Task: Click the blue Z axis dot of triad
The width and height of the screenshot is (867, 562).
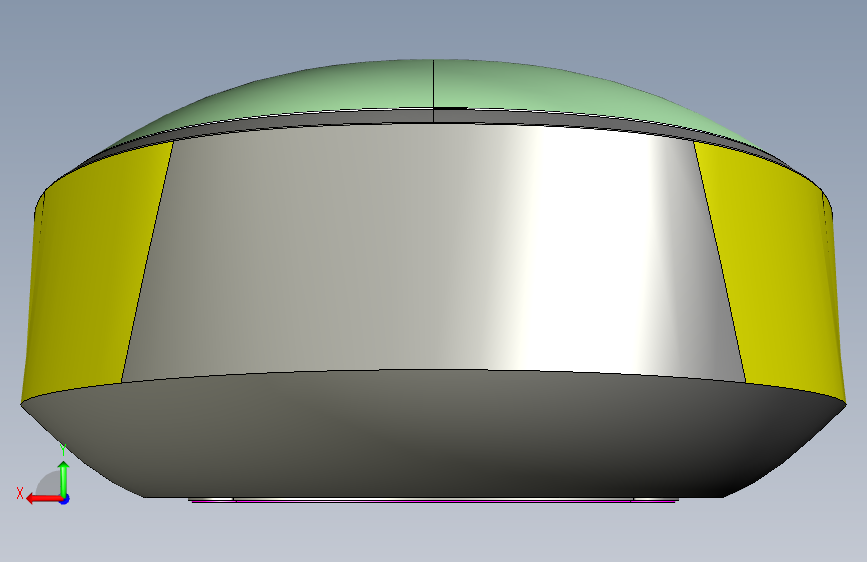Action: point(65,499)
